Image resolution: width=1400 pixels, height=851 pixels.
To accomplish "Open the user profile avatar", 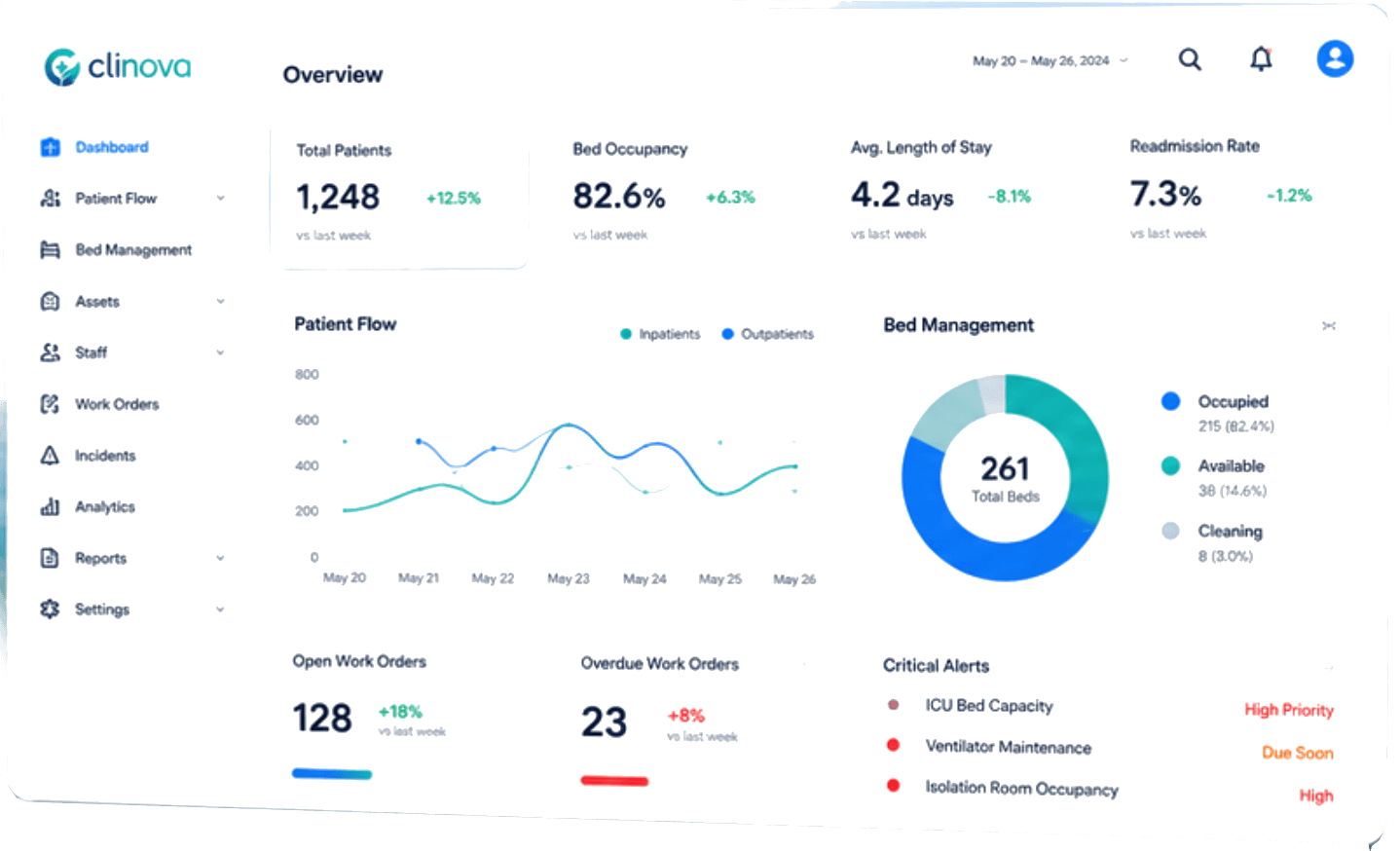I will pos(1335,58).
